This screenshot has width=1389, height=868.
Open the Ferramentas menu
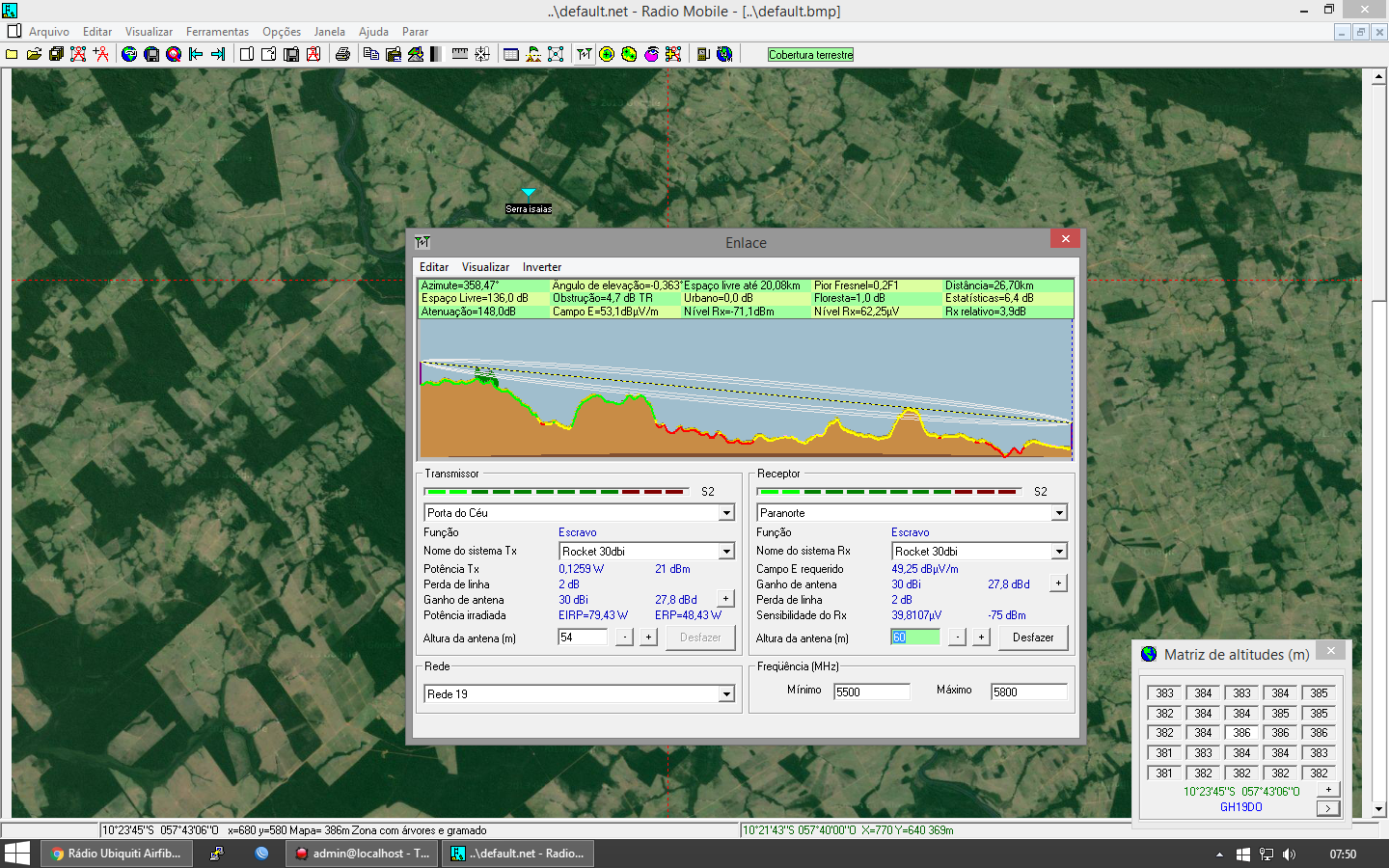pos(217,32)
